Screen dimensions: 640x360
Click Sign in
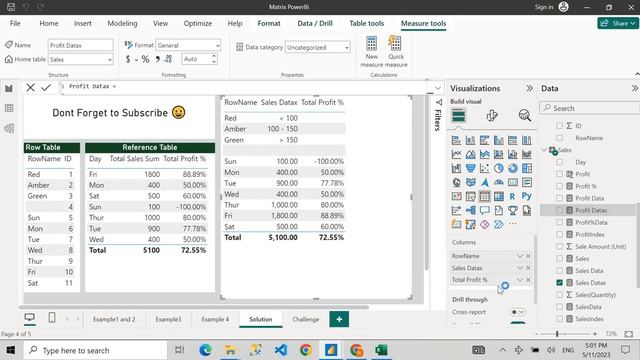click(544, 7)
